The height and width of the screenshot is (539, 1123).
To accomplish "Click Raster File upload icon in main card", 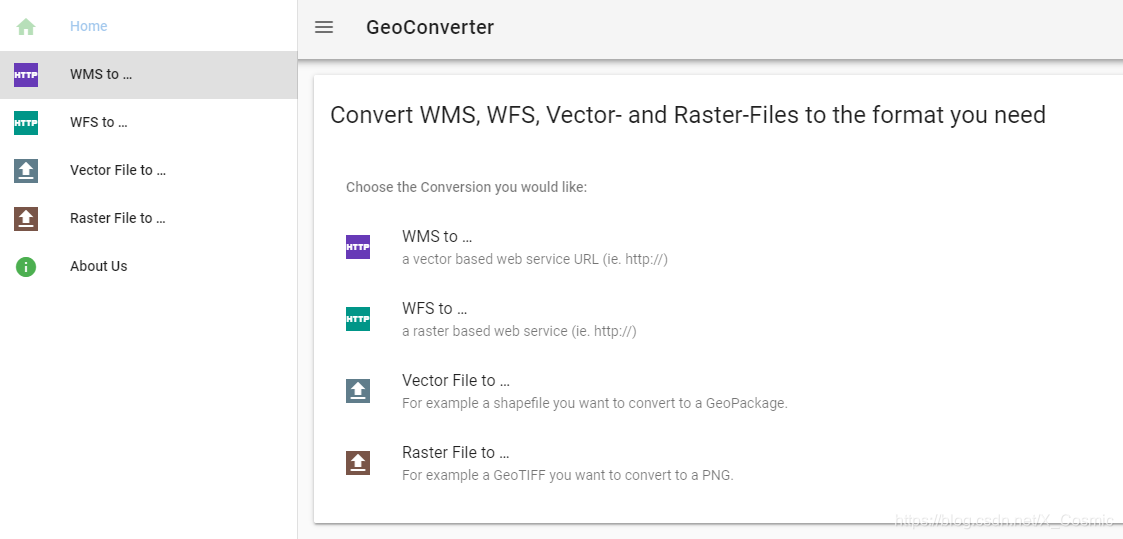I will [x=358, y=463].
